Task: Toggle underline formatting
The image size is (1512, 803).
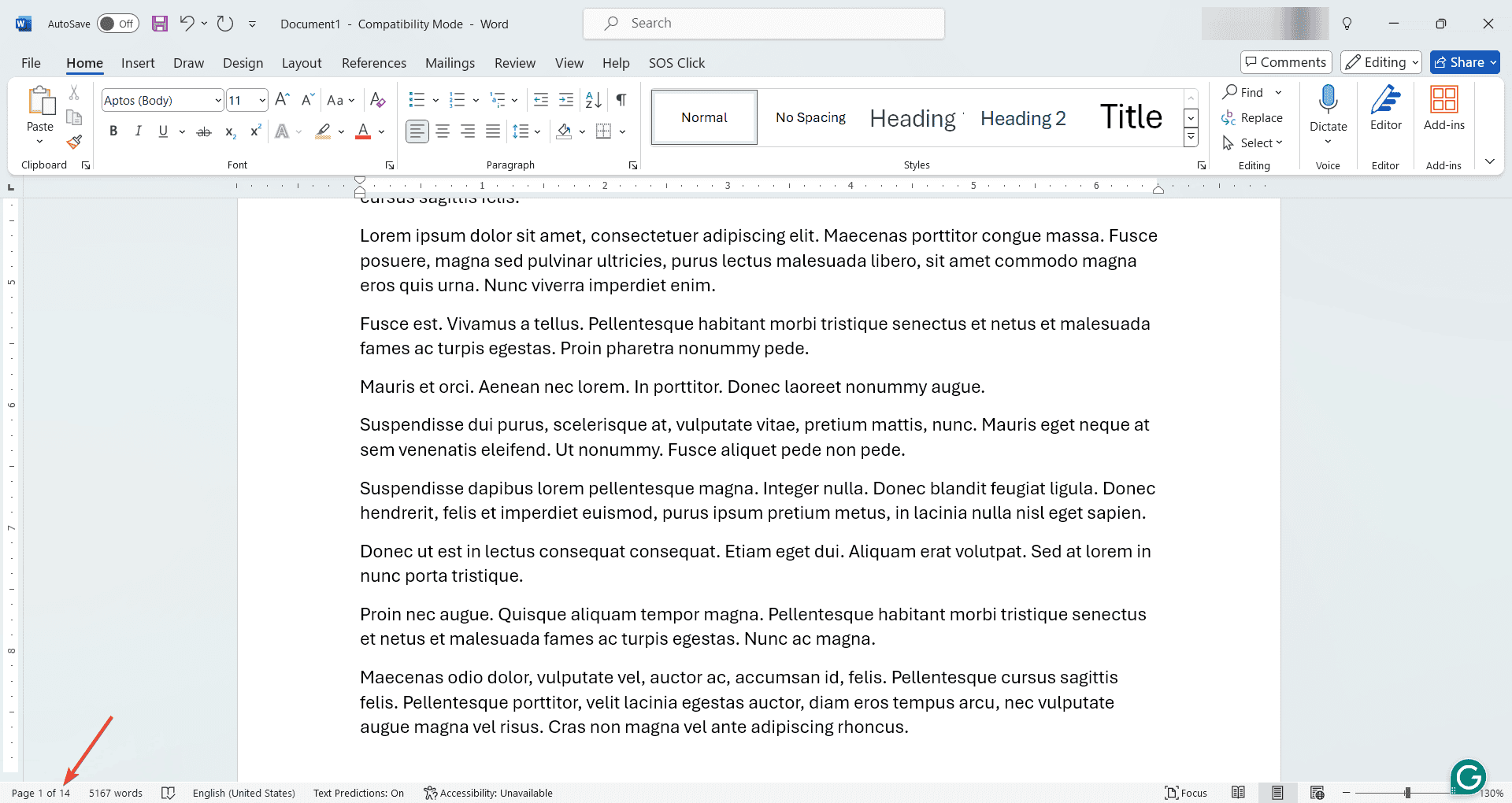Action: click(x=163, y=131)
